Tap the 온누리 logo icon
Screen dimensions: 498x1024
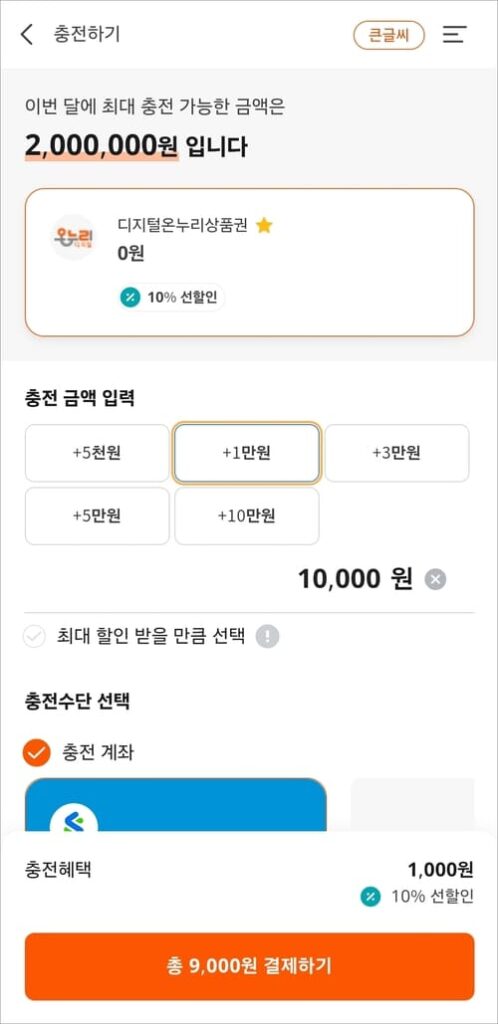(x=73, y=238)
